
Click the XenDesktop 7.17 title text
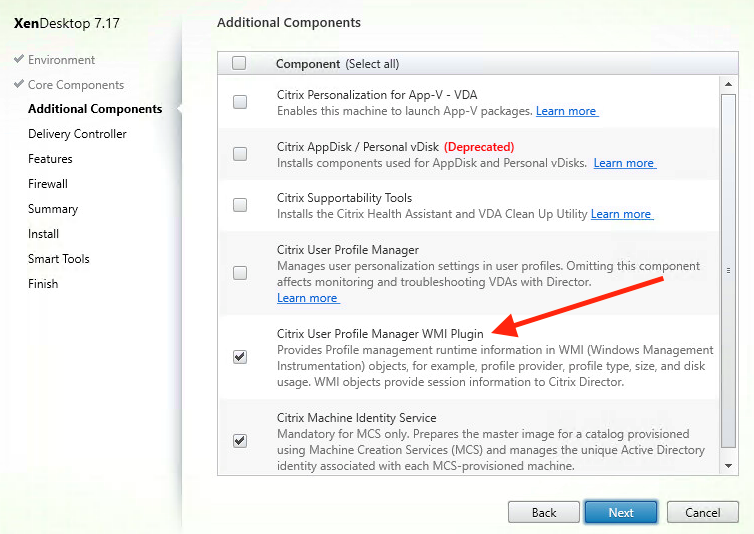pos(67,23)
